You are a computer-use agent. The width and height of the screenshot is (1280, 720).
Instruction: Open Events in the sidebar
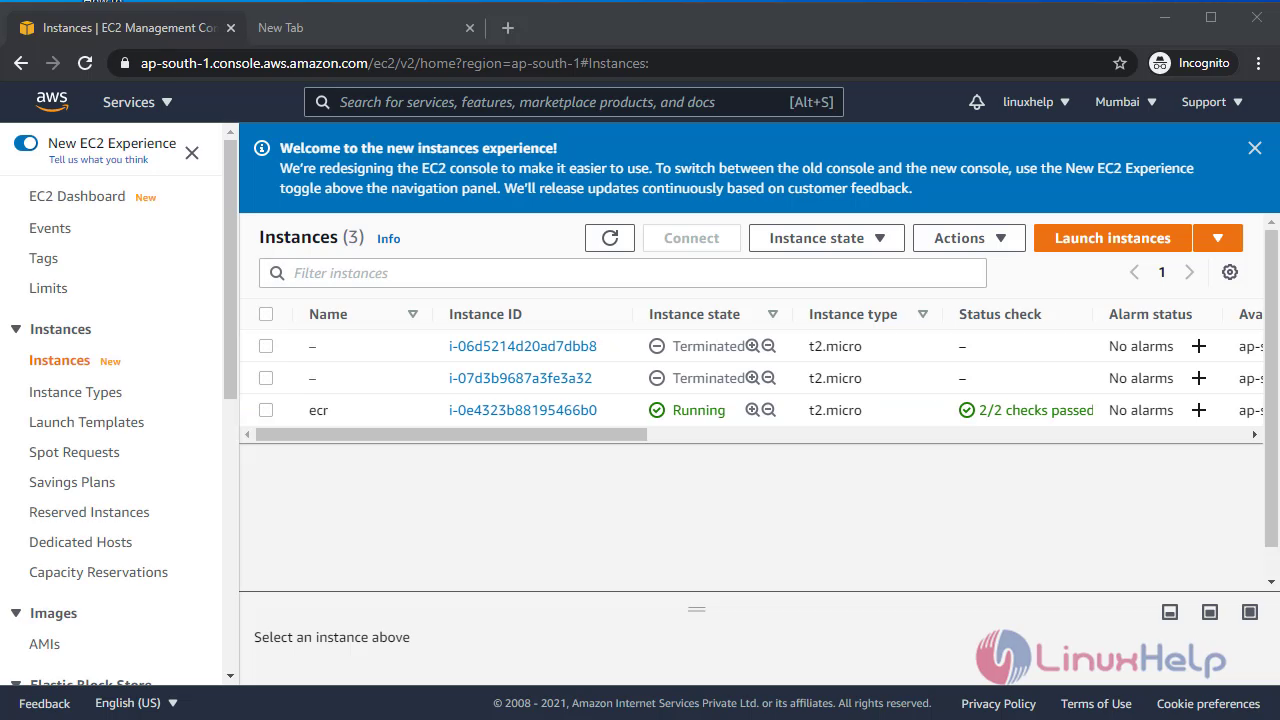50,228
